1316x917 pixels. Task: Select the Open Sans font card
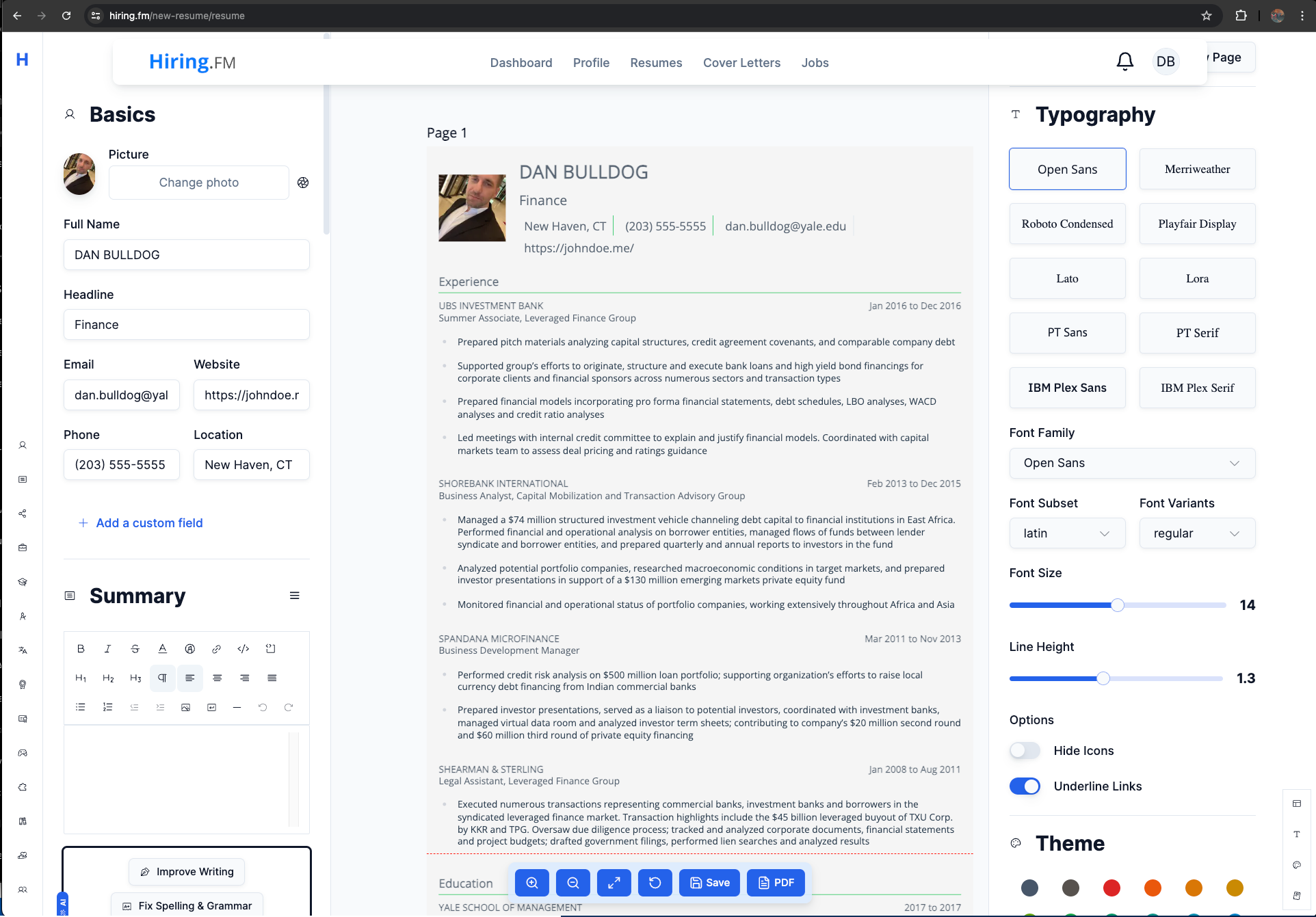[1067, 169]
